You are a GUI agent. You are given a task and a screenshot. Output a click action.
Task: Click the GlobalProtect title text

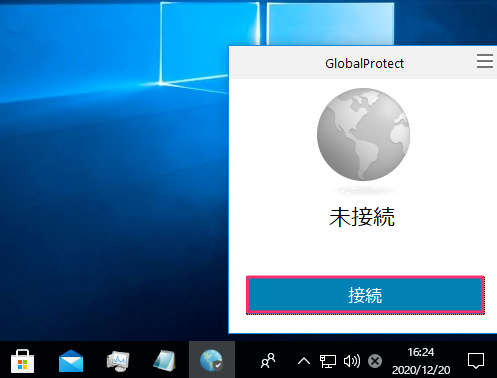click(x=364, y=63)
